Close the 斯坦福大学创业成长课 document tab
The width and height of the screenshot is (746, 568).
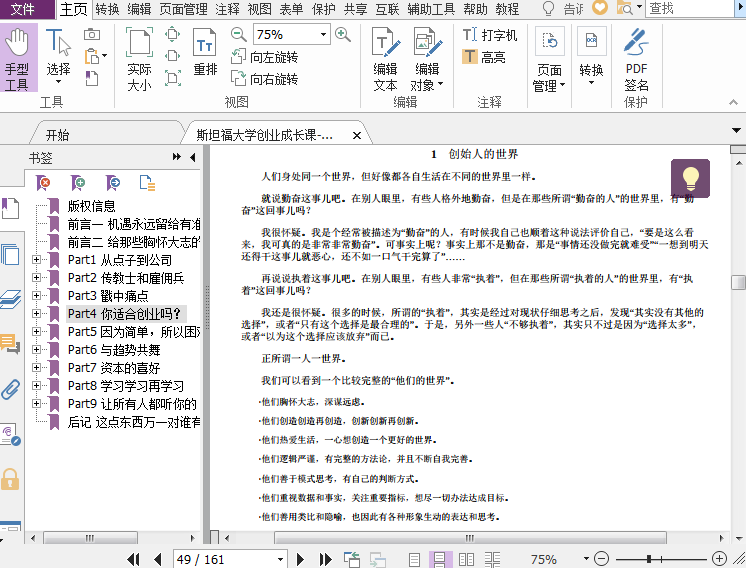356,136
